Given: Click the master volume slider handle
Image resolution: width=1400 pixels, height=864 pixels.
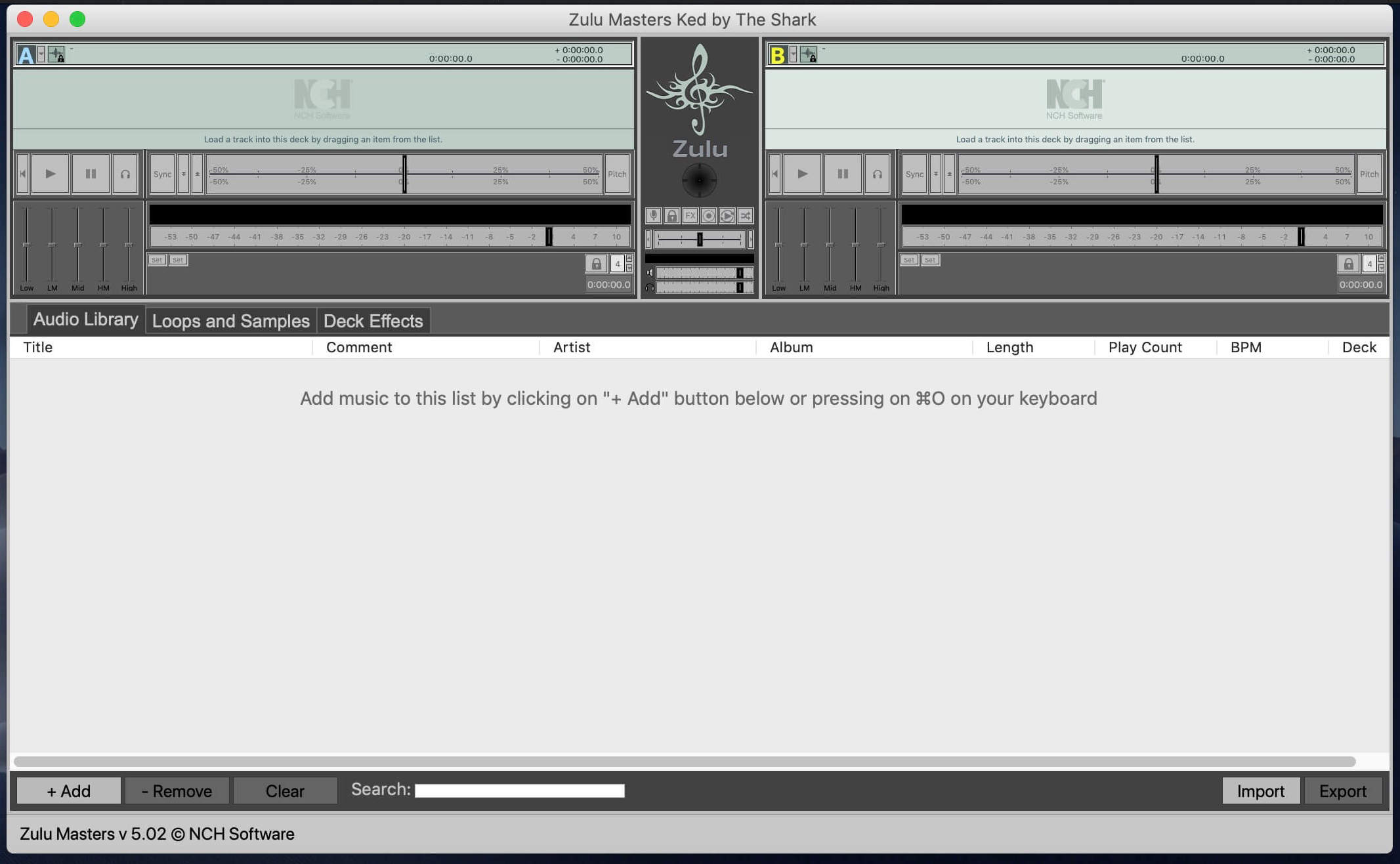Looking at the screenshot, I should 740,273.
